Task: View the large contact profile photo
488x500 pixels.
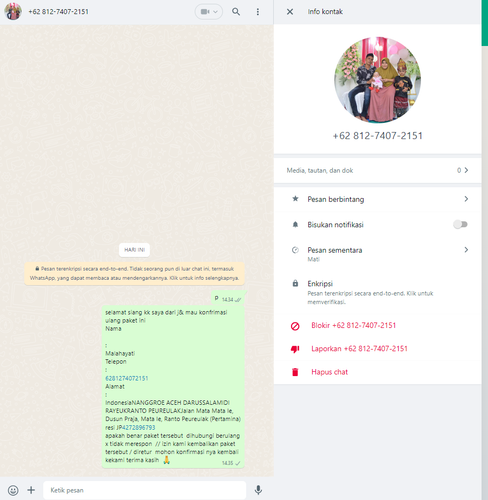Action: point(377,80)
